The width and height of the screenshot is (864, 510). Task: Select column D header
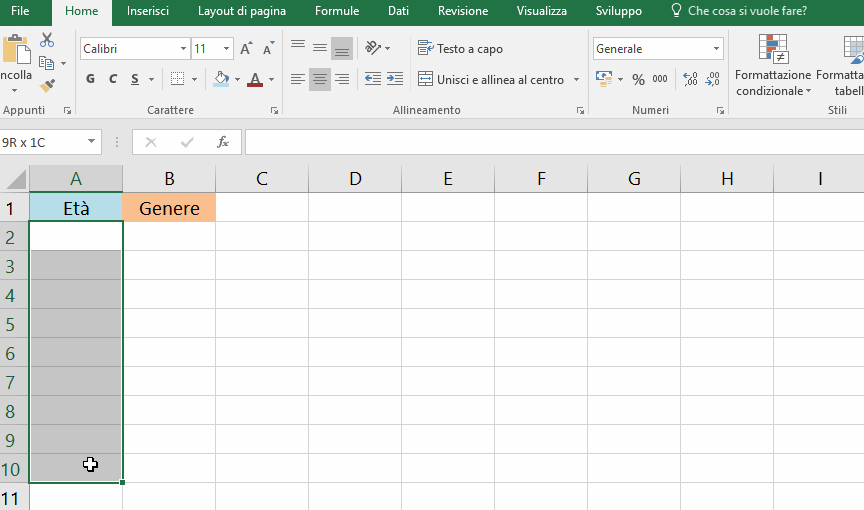[x=355, y=178]
